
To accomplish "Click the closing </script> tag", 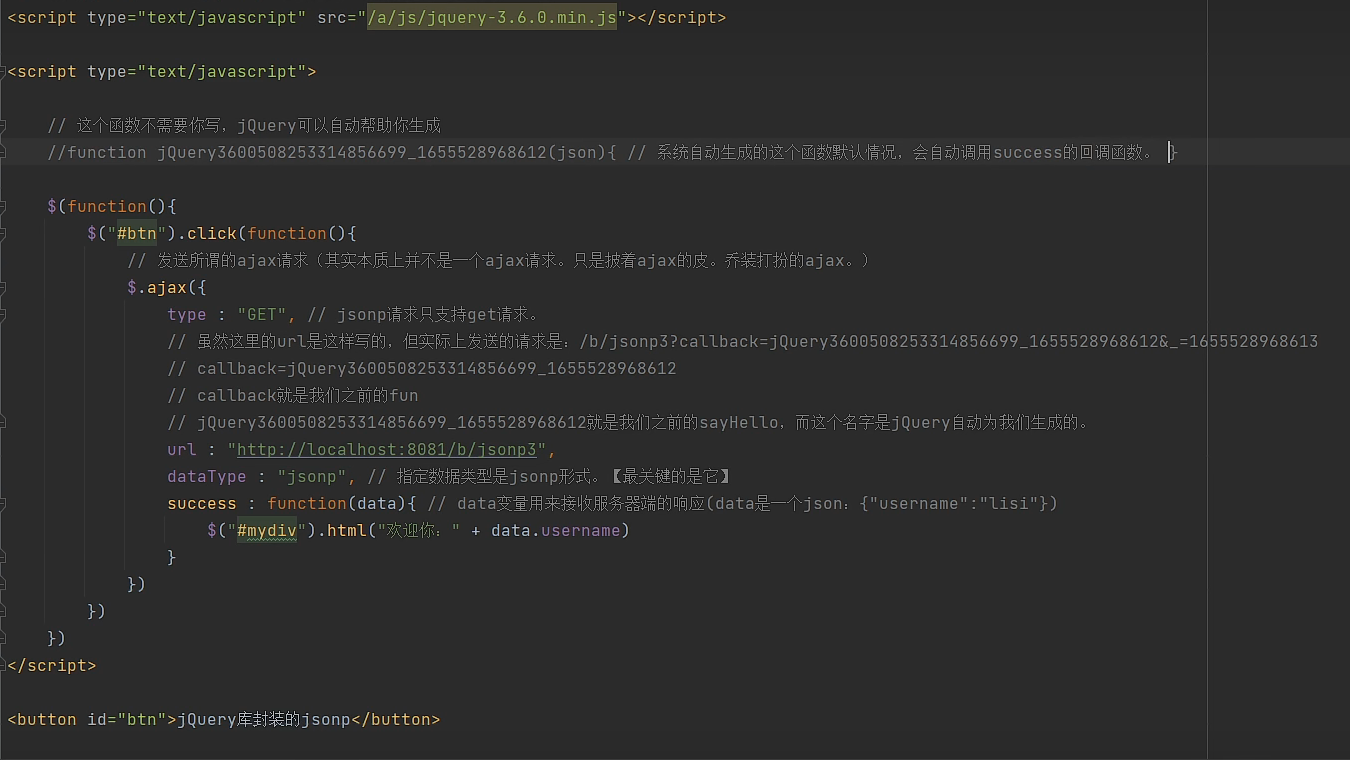I will click(x=51, y=665).
